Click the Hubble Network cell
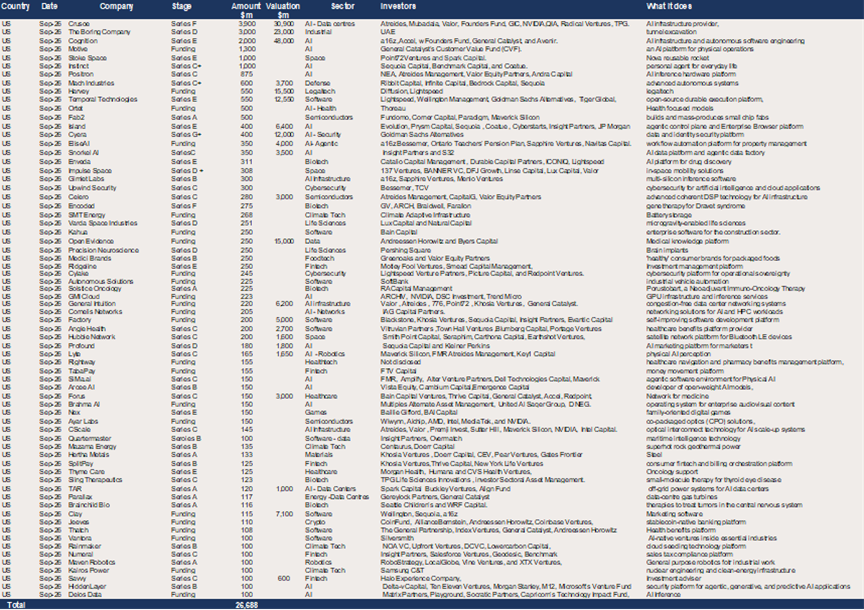864x610 pixels. coord(91,337)
